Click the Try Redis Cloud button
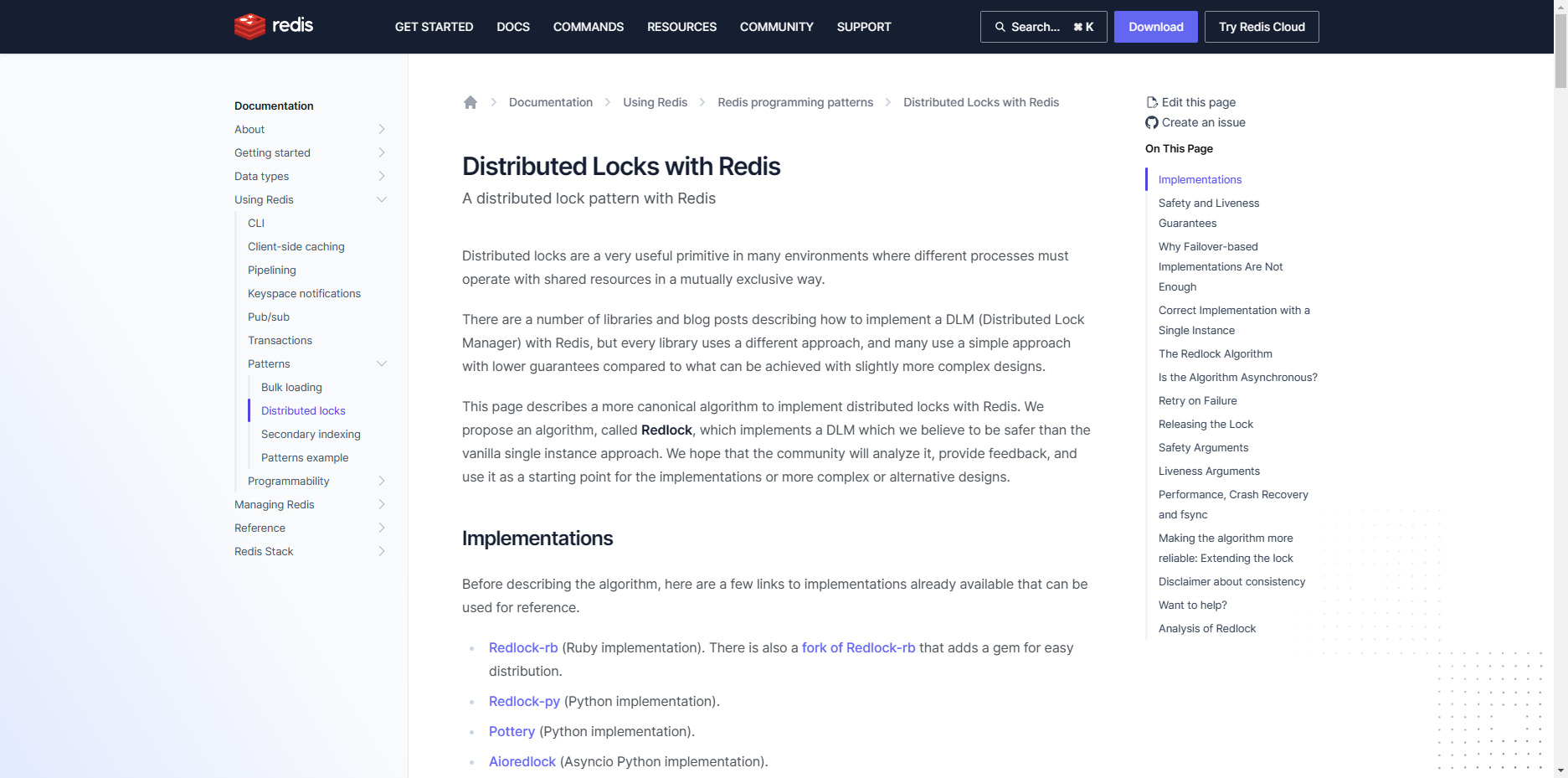The height and width of the screenshot is (778, 1568). (1261, 26)
